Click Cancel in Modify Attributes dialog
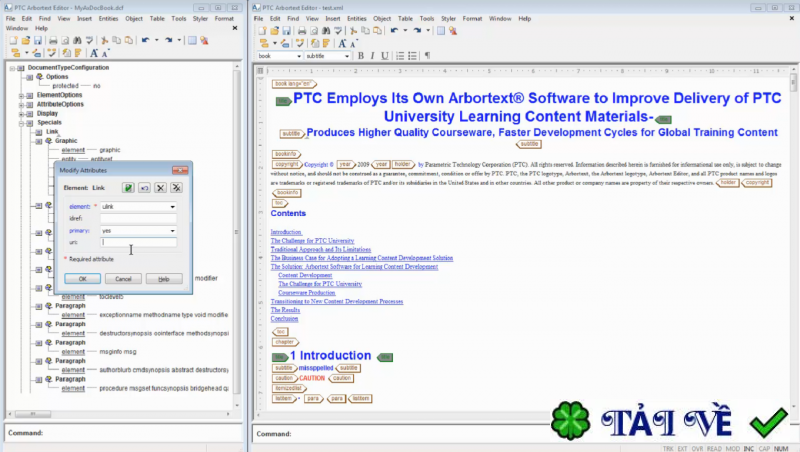This screenshot has height=452, width=800. tap(123, 279)
